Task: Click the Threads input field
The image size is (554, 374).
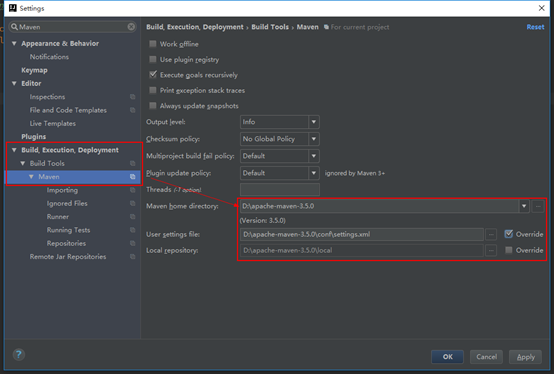Action: click(279, 190)
